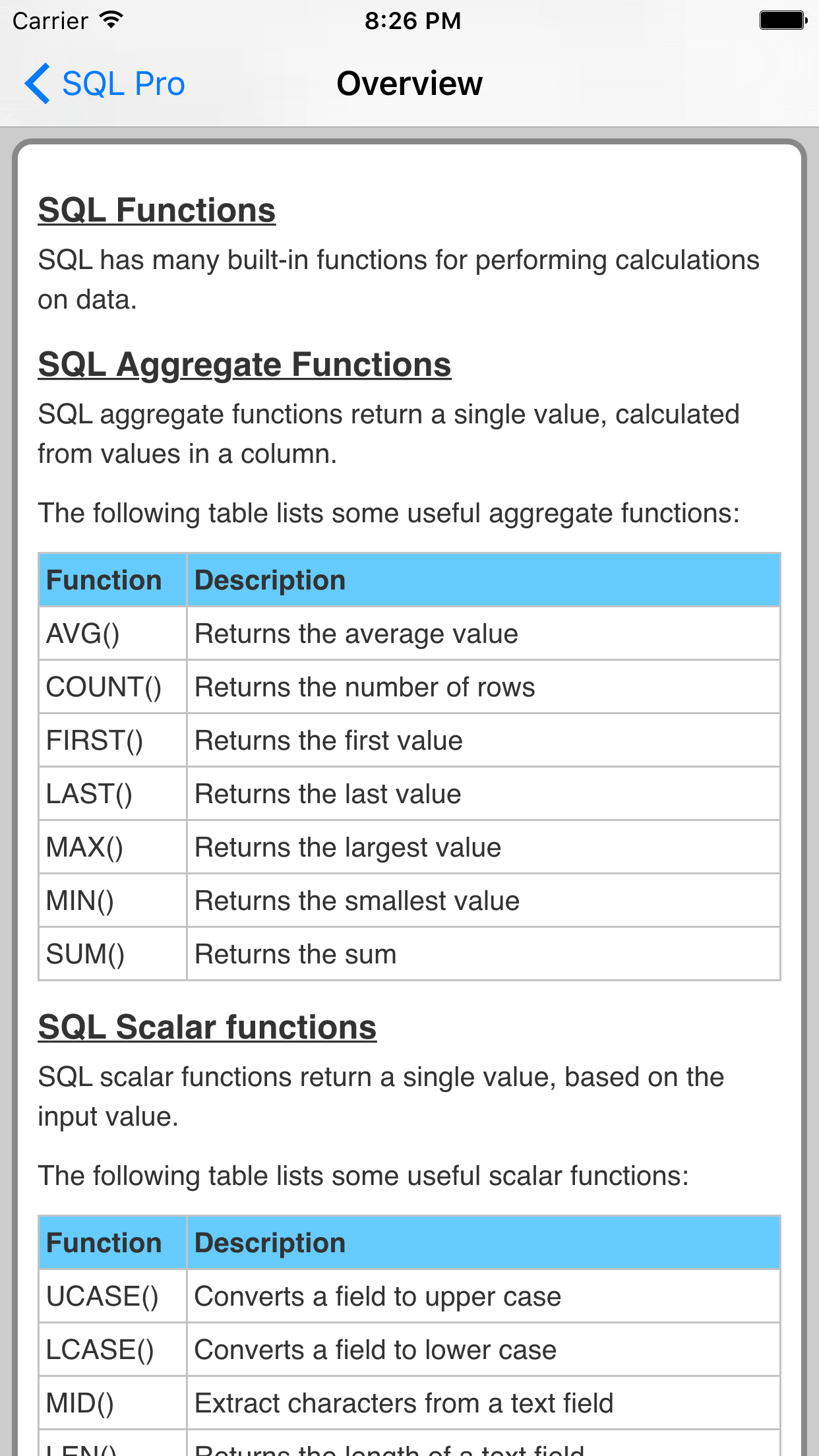This screenshot has width=819, height=1456.
Task: Select the MAX() function cell
Action: coord(84,847)
